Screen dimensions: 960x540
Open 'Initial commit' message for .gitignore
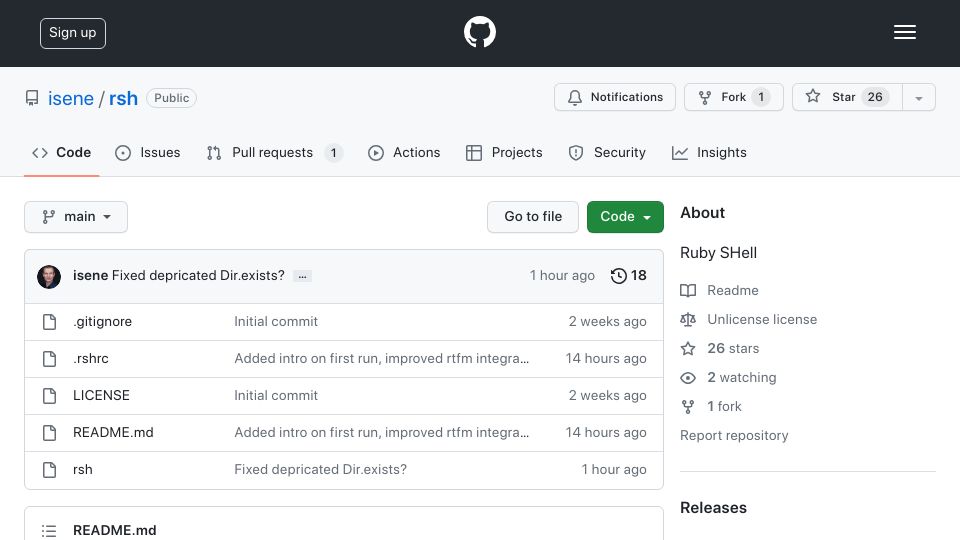click(x=276, y=321)
